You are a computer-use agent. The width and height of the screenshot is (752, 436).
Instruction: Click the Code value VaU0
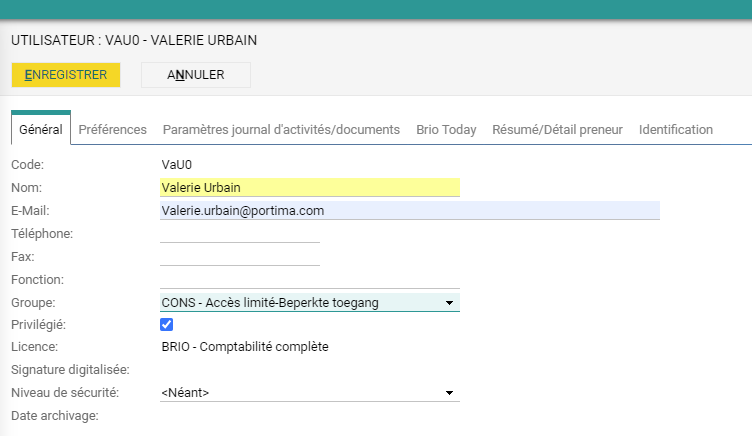(x=175, y=163)
